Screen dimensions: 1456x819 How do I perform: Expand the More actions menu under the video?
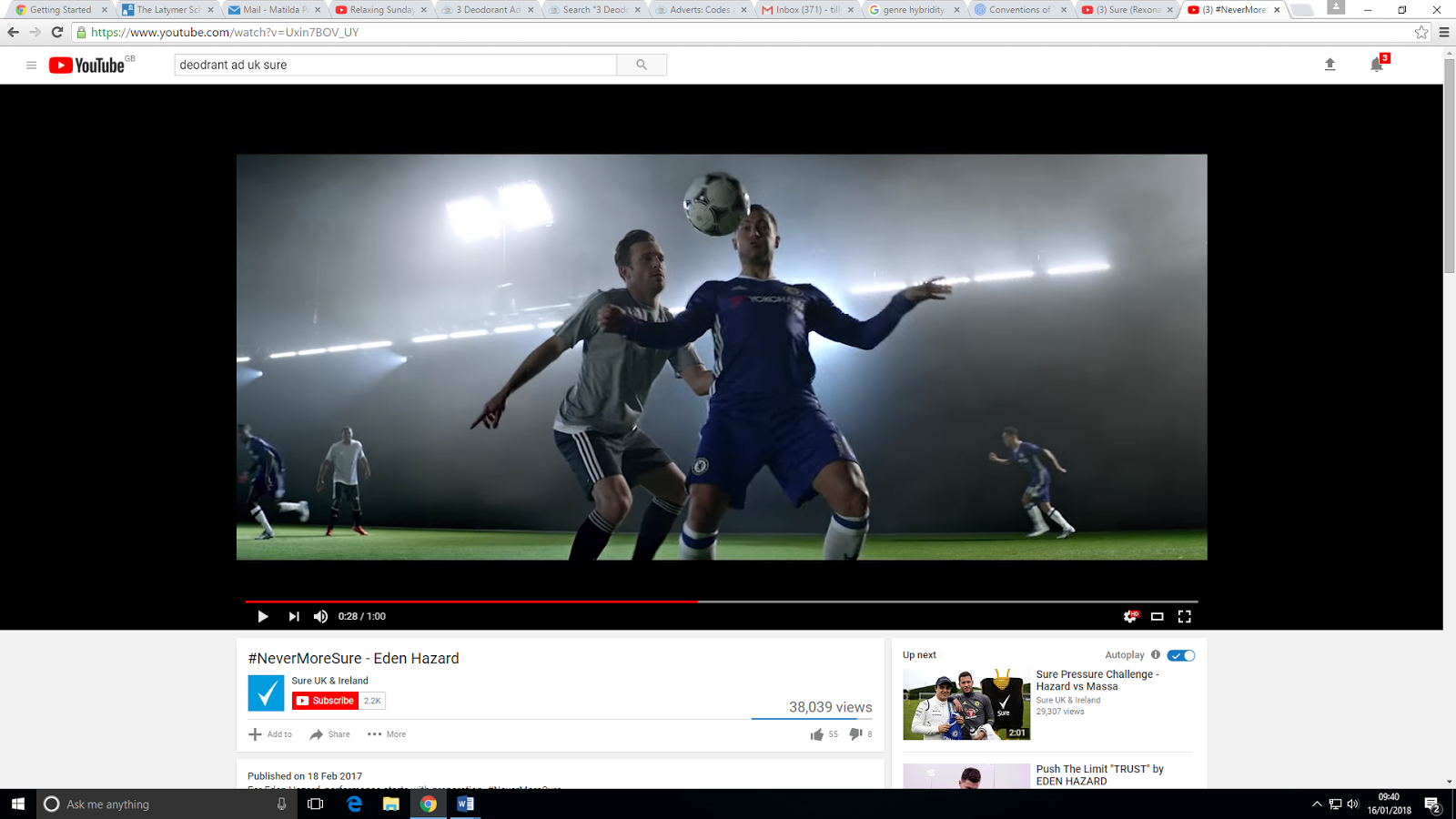pos(387,734)
